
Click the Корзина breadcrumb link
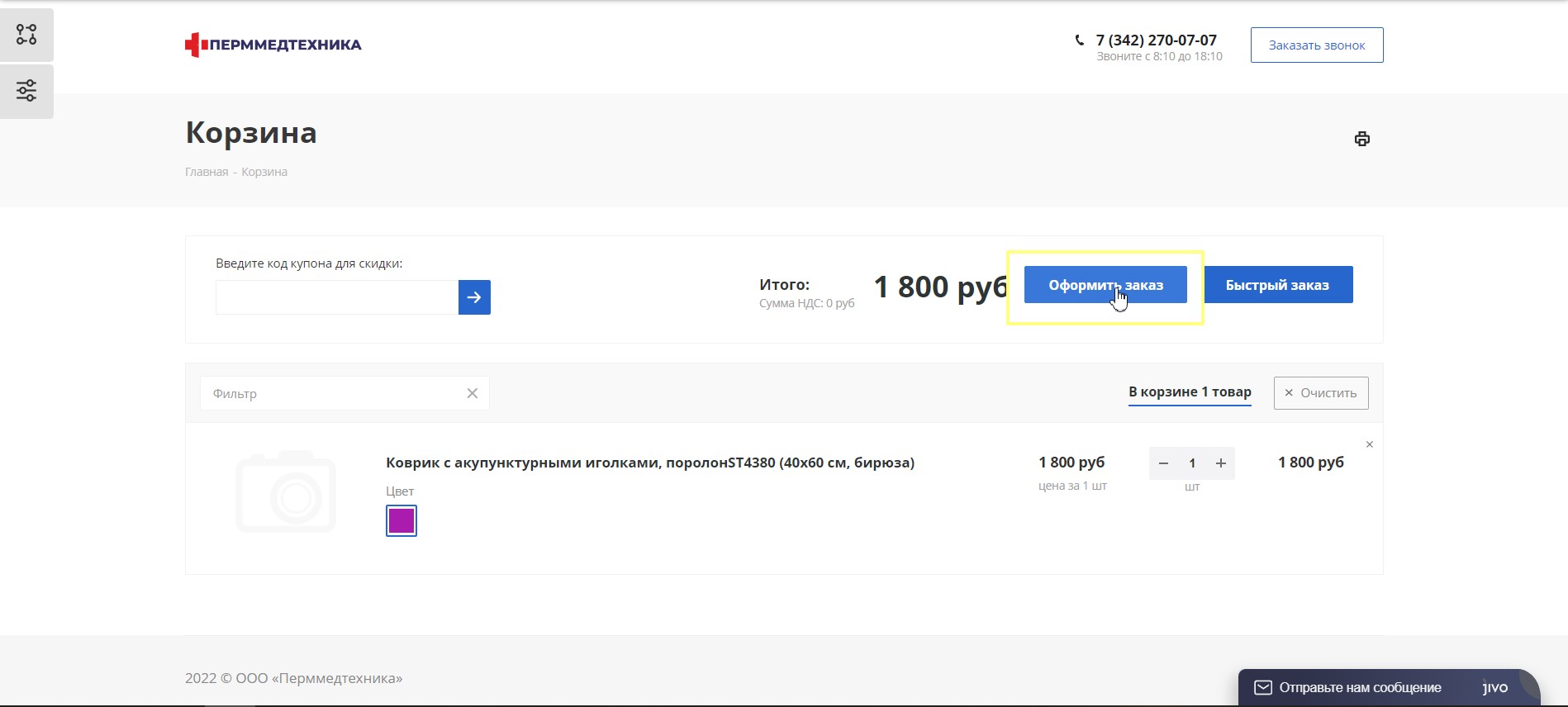click(264, 172)
